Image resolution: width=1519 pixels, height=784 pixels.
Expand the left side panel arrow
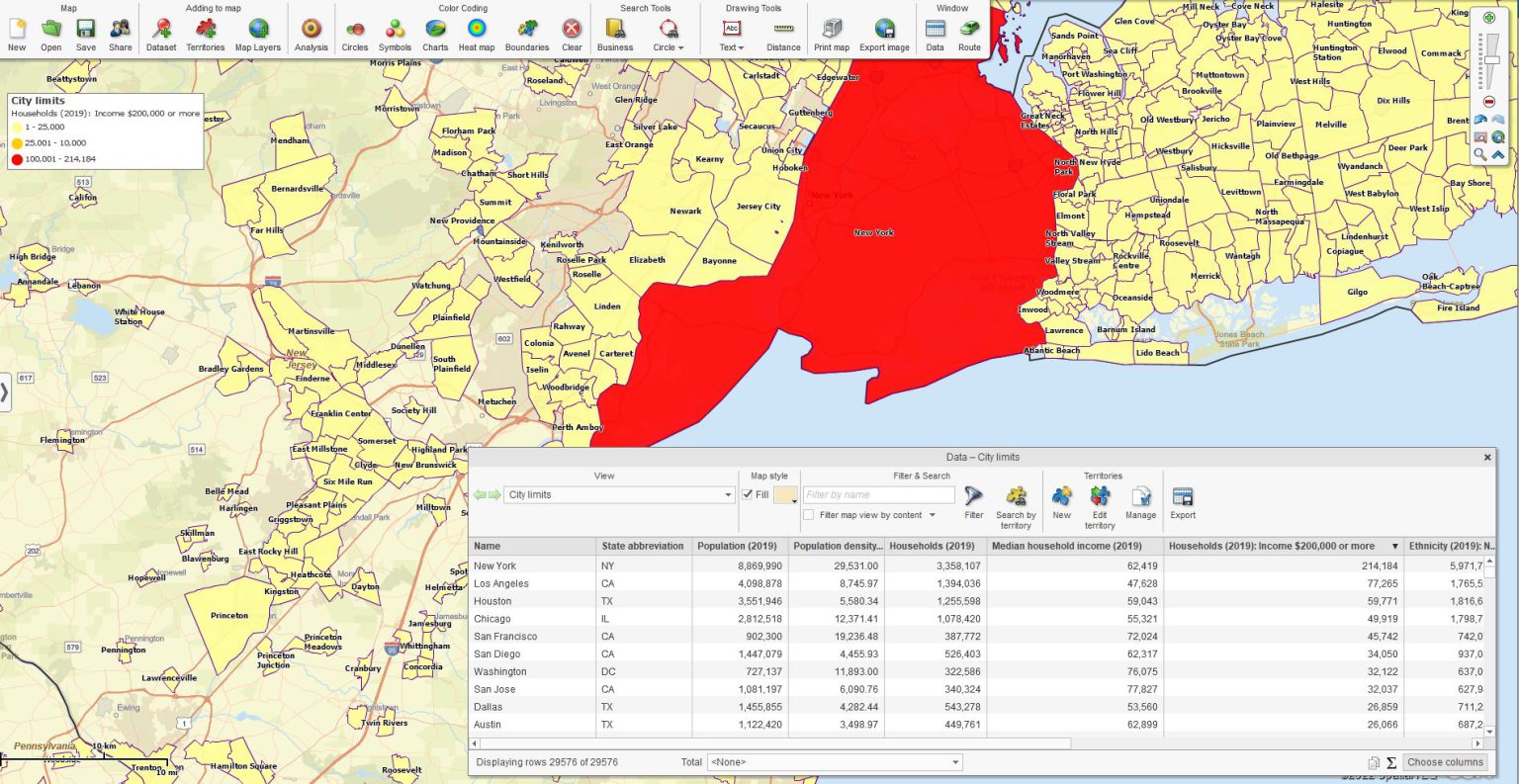[x=5, y=392]
